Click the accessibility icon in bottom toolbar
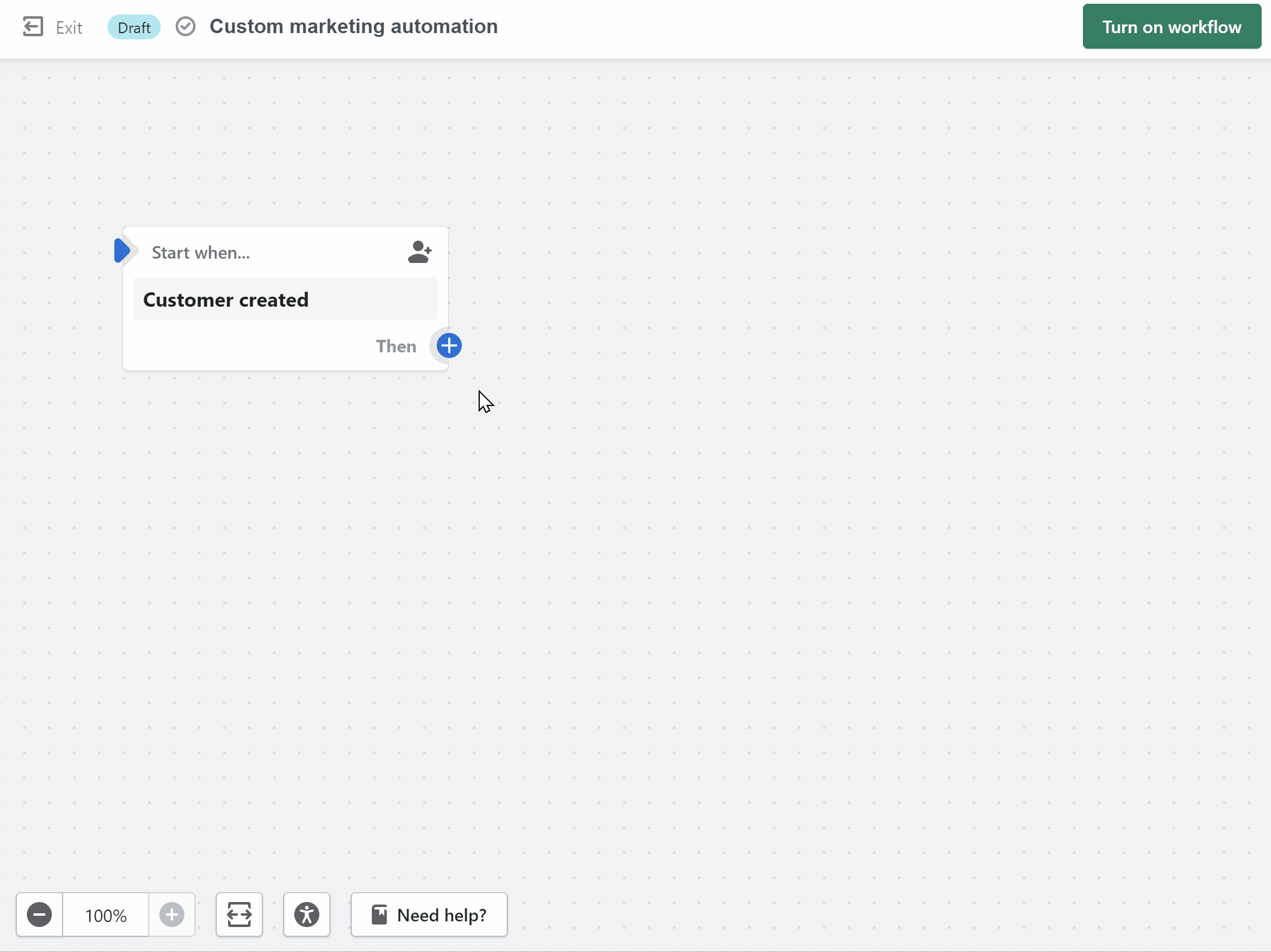The width and height of the screenshot is (1271, 952). click(x=306, y=914)
